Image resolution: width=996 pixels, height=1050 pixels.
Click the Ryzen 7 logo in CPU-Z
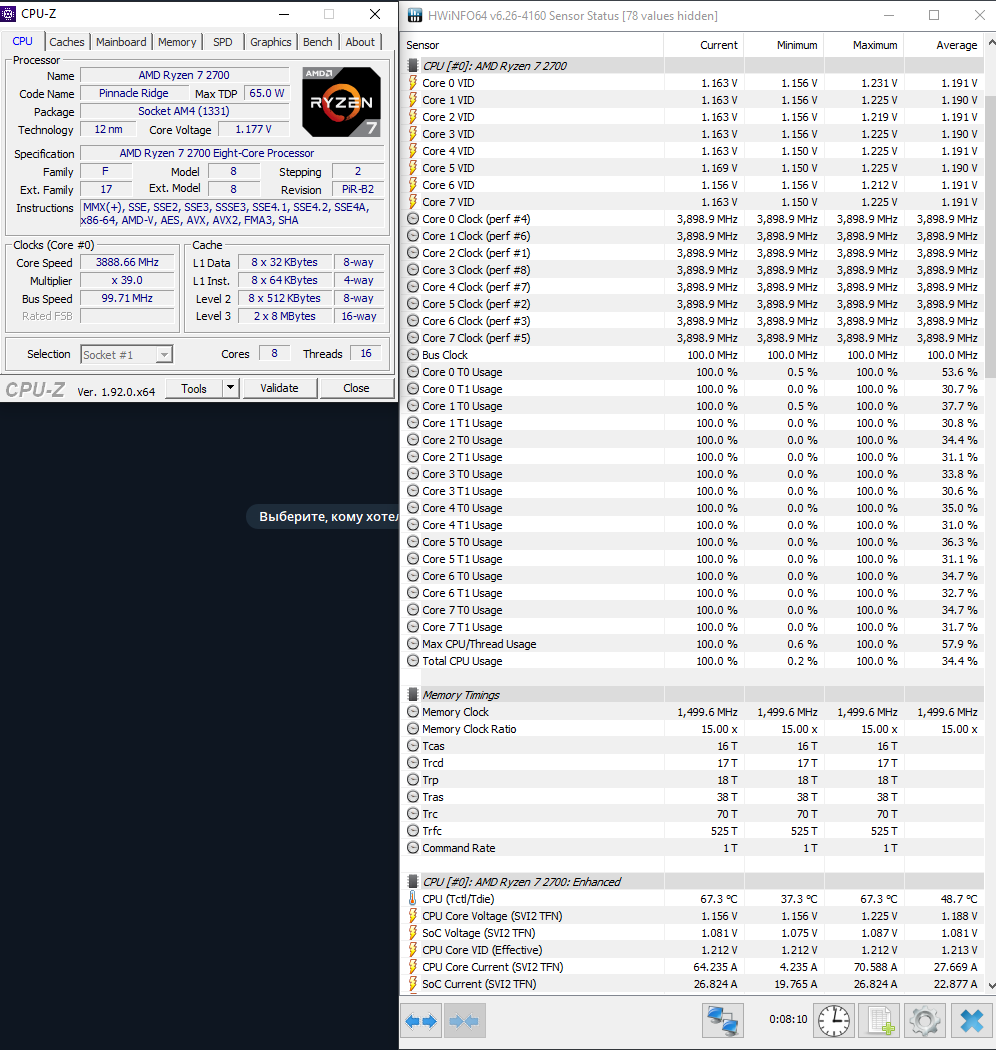(x=342, y=102)
